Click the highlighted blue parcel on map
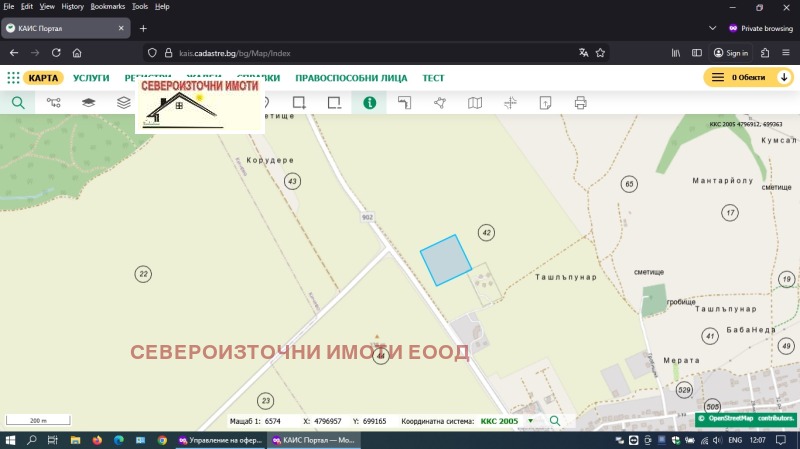 [445, 260]
